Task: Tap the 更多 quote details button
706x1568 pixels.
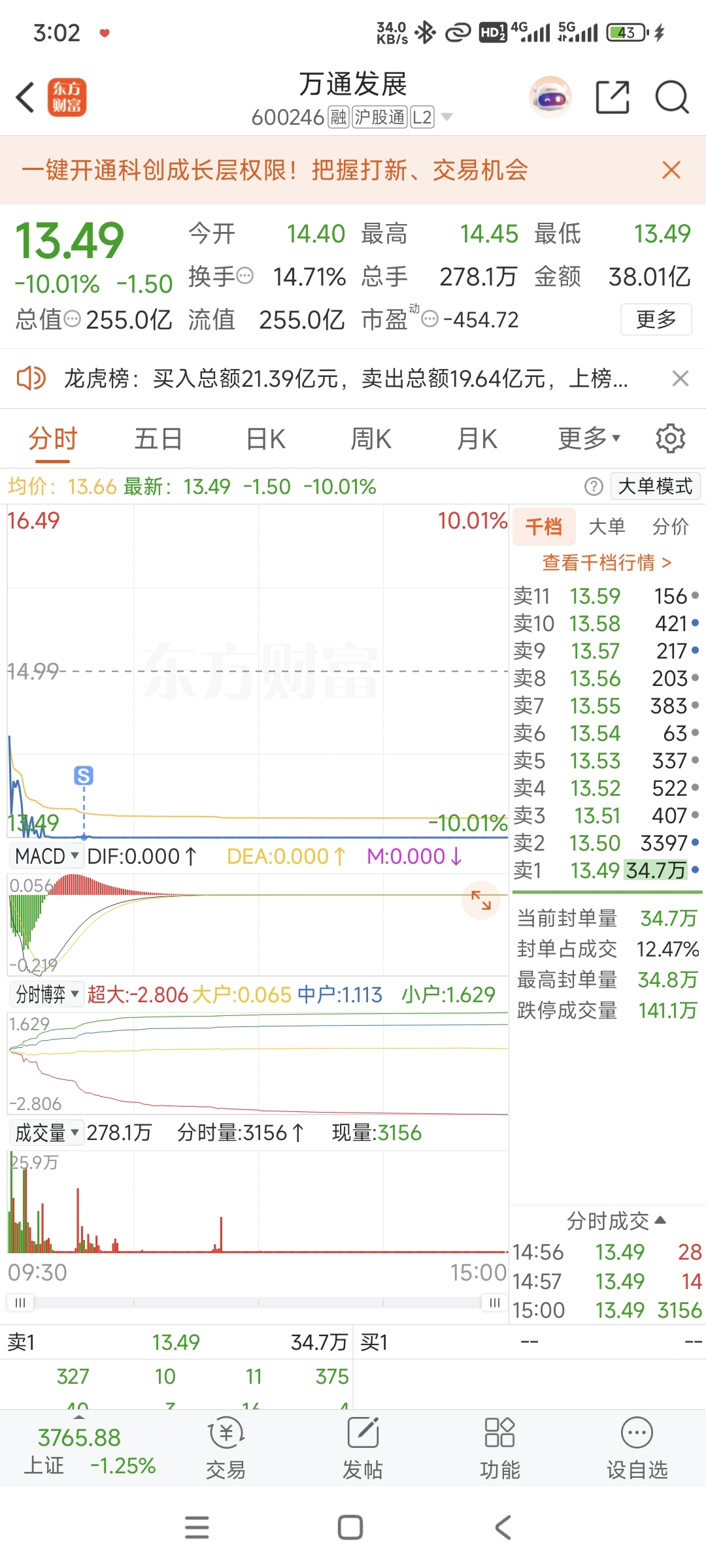Action: (x=656, y=319)
